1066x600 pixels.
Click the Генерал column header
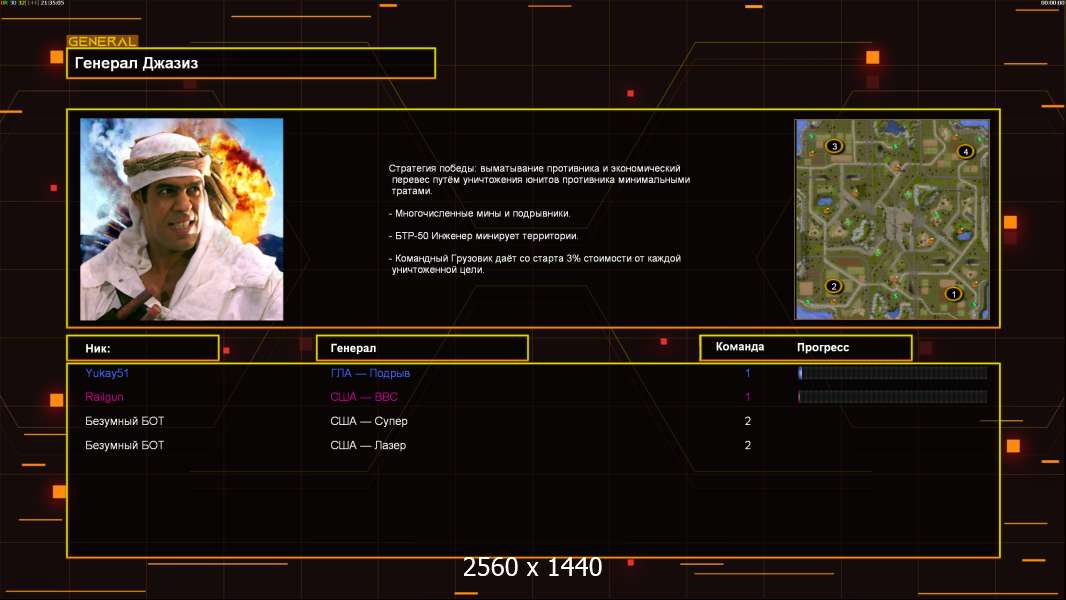(422, 348)
